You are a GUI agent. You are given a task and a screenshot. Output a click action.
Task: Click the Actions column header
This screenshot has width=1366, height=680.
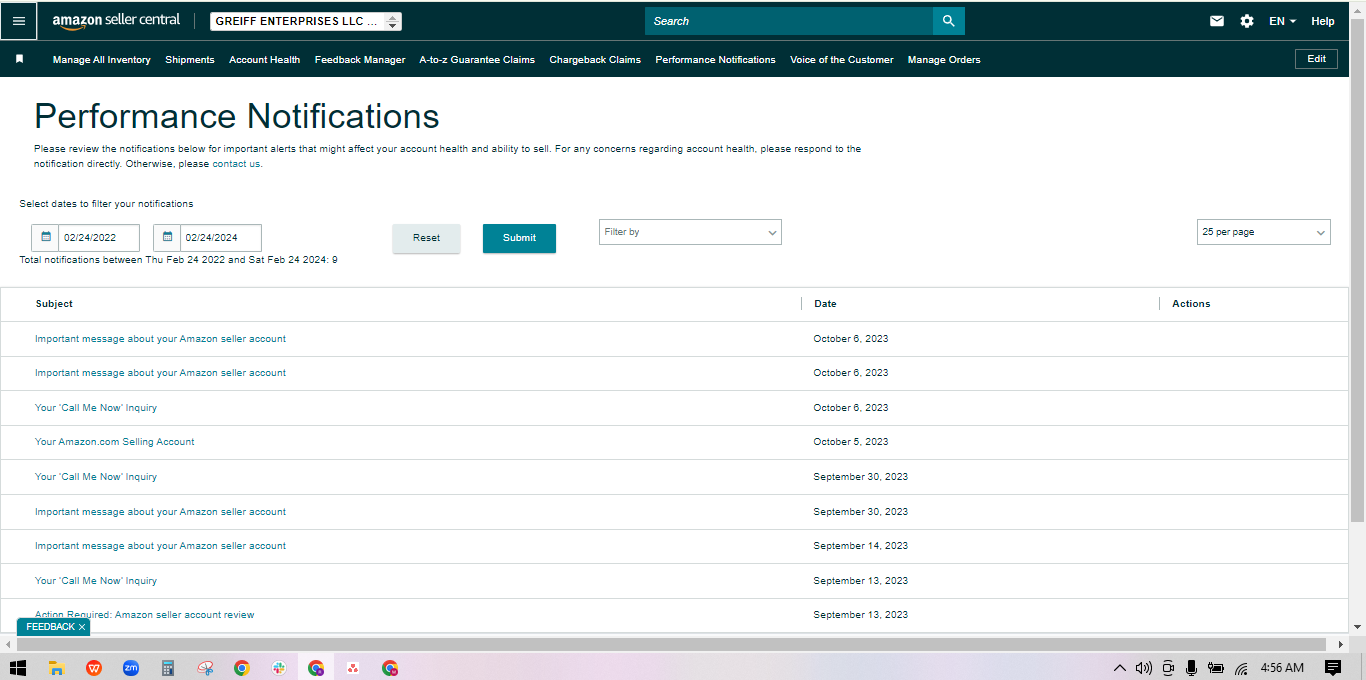(1191, 304)
